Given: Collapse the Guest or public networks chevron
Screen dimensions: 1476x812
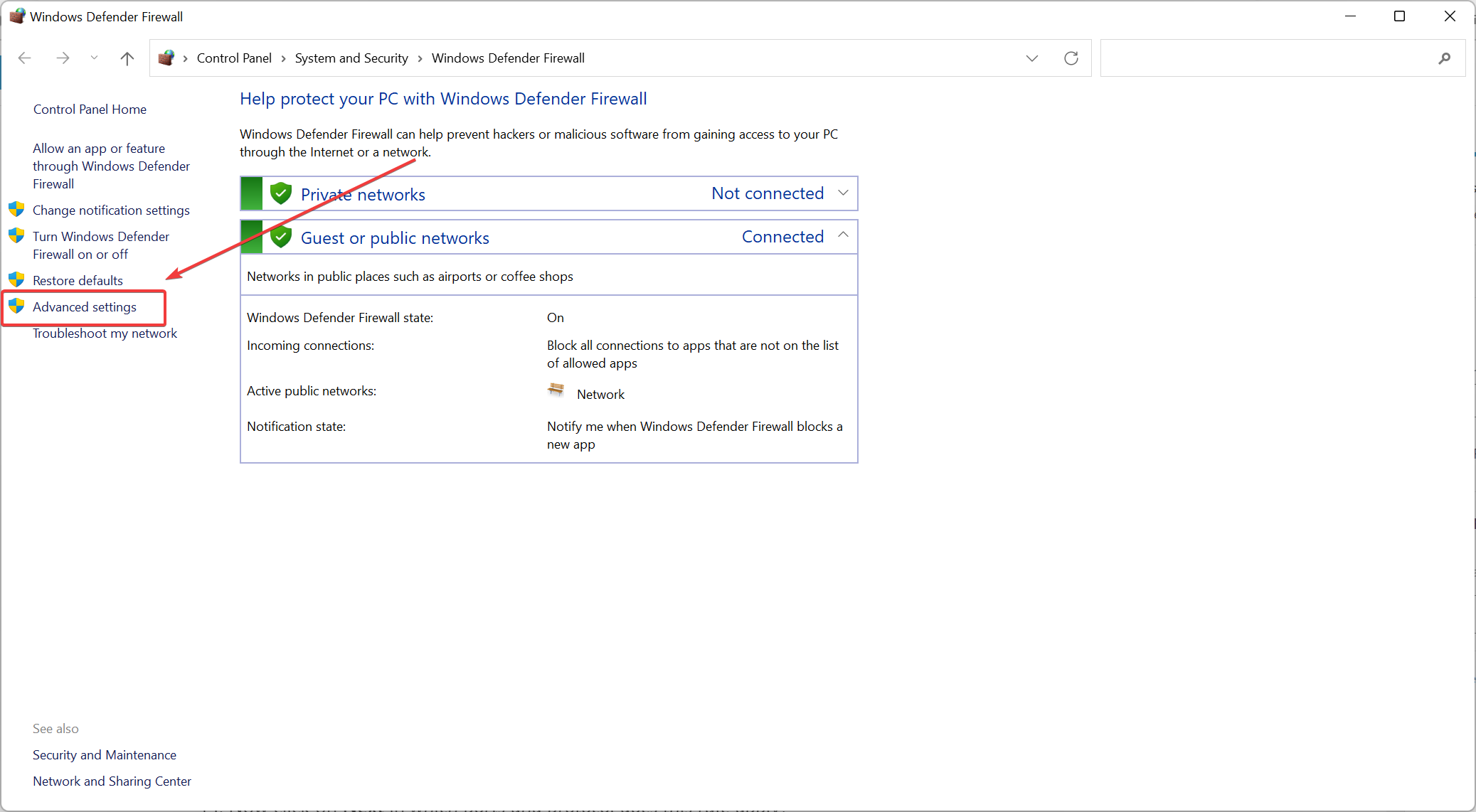Looking at the screenshot, I should [843, 235].
